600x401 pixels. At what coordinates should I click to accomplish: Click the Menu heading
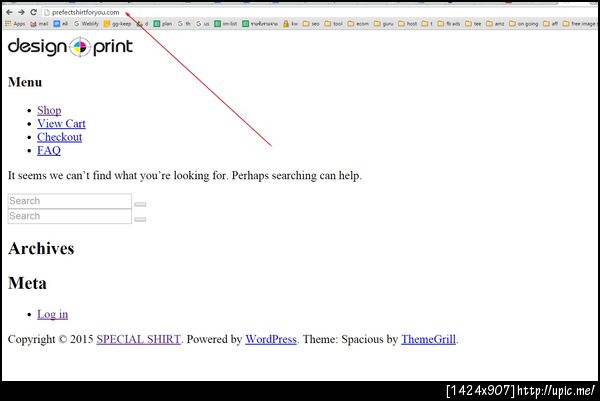25,82
